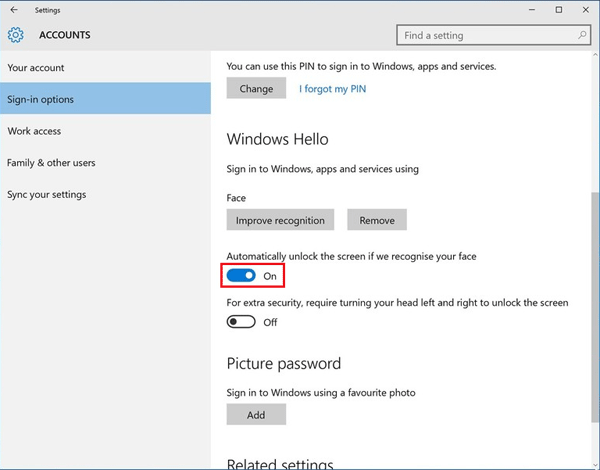Click the search magnifier icon
Screen dimensions: 600x470
(582, 35)
